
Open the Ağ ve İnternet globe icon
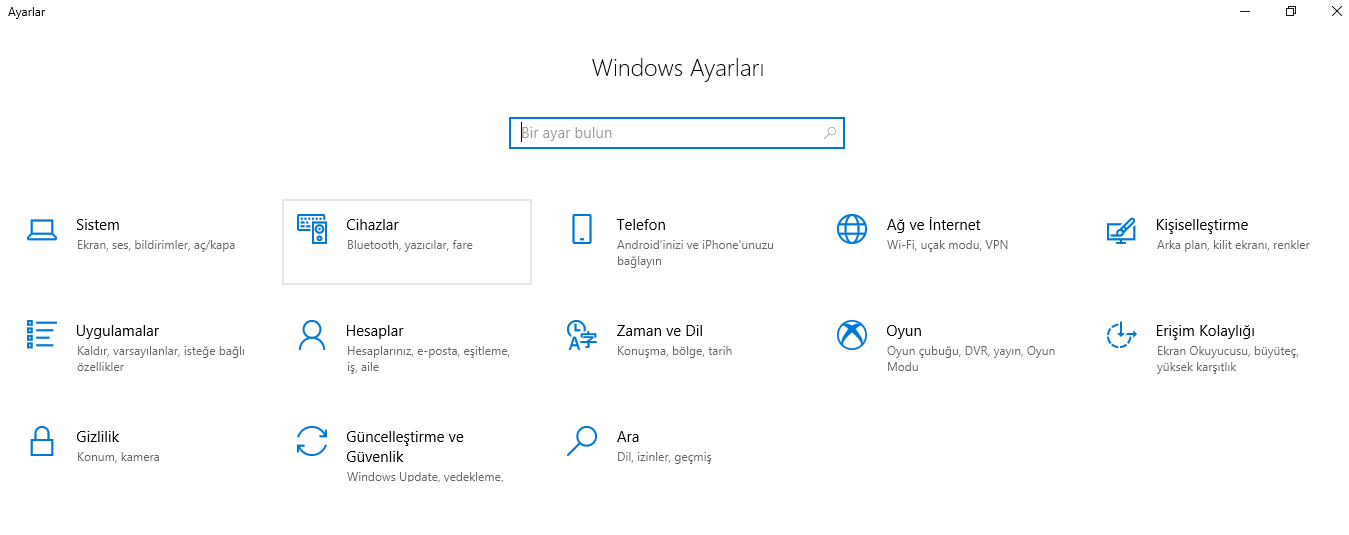[x=851, y=229]
